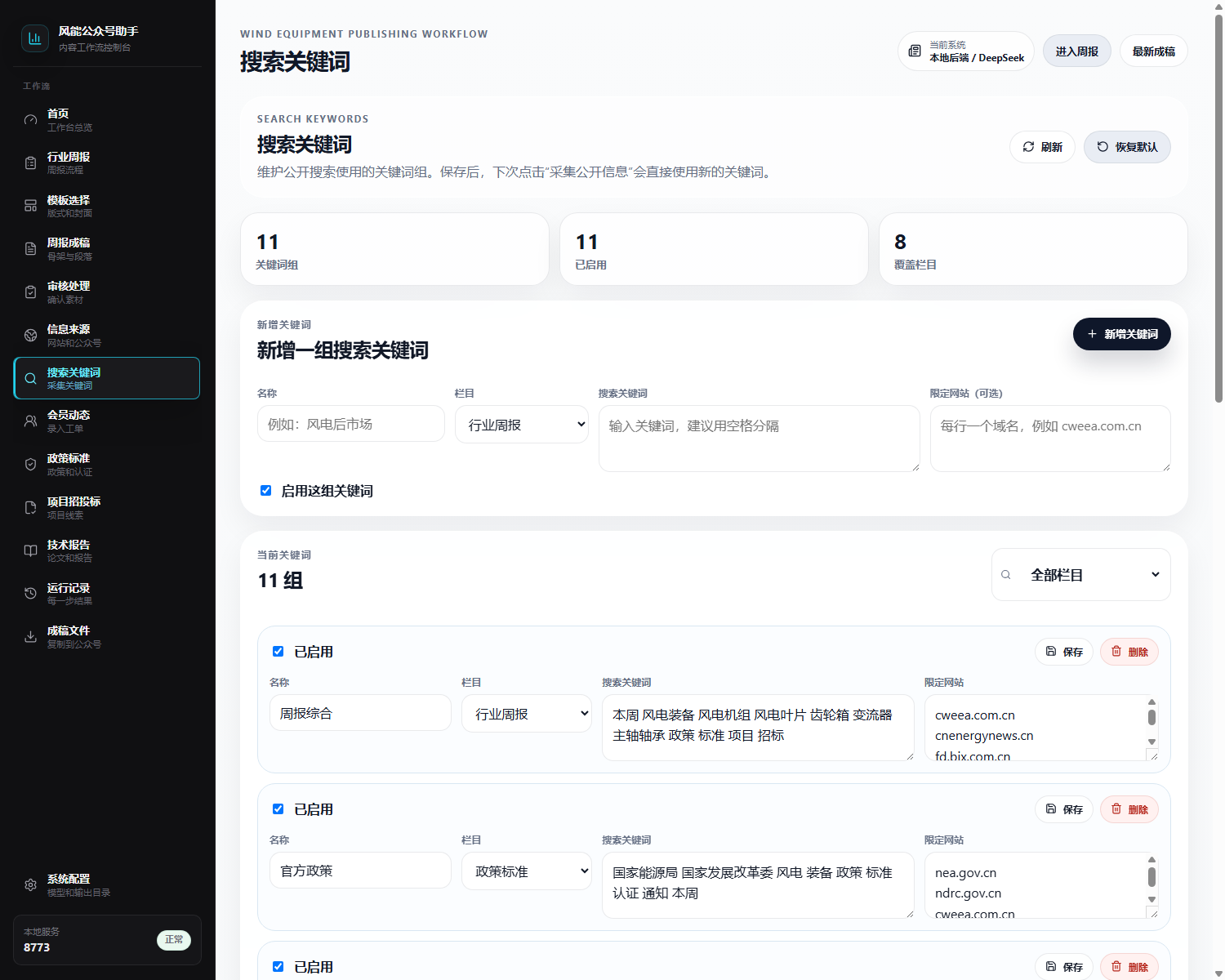Open 系统配置 模型和输出目录
Screen dimensions: 1225x980
click(x=107, y=885)
